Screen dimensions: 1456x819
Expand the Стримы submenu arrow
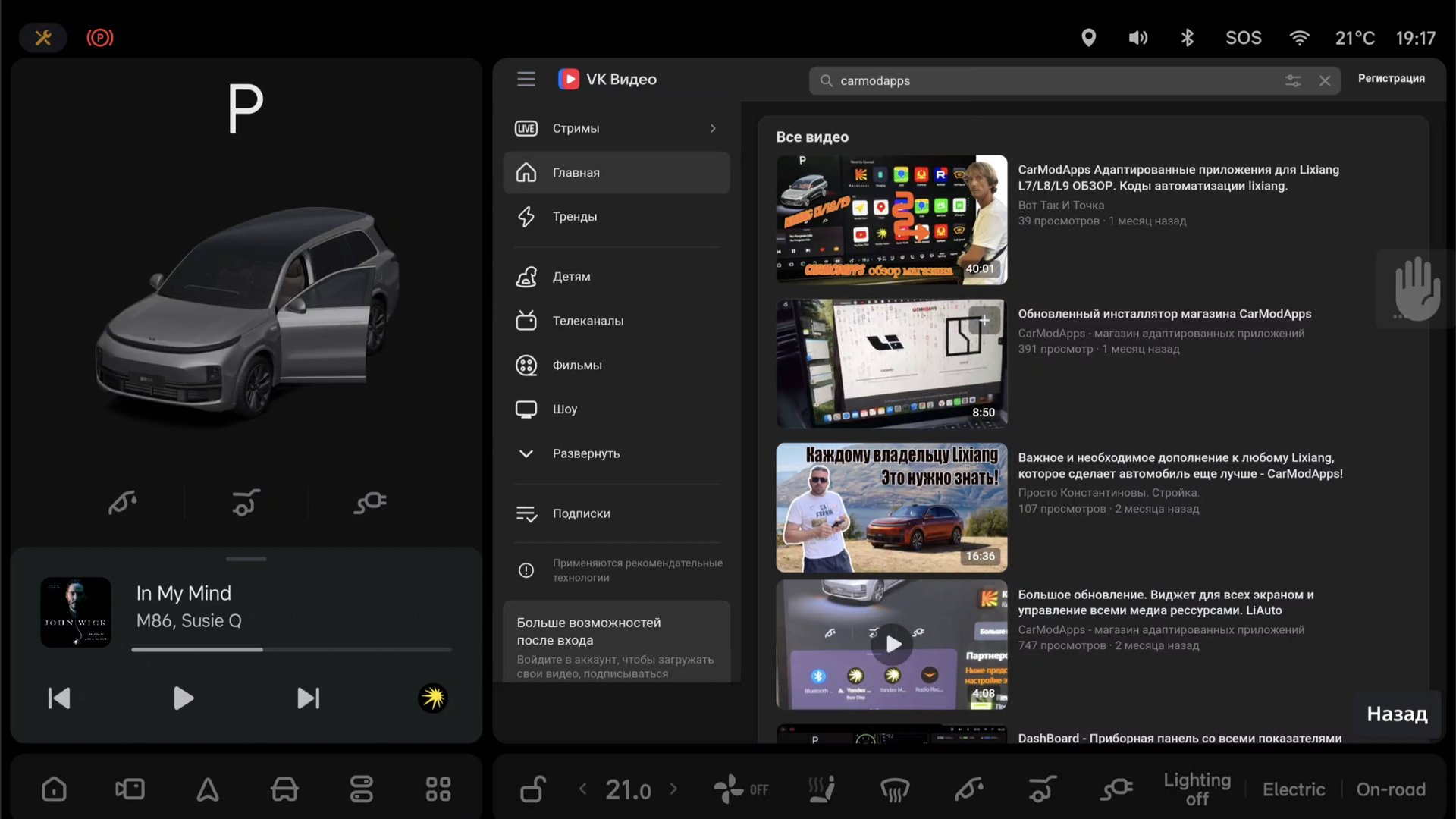pyautogui.click(x=713, y=128)
